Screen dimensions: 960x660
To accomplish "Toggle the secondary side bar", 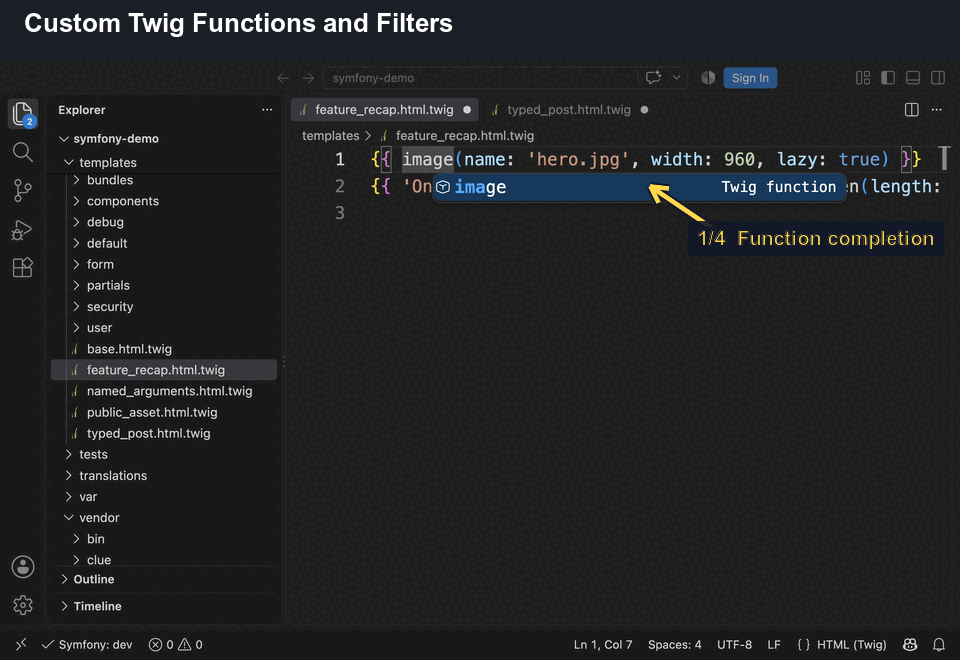I will coord(938,78).
